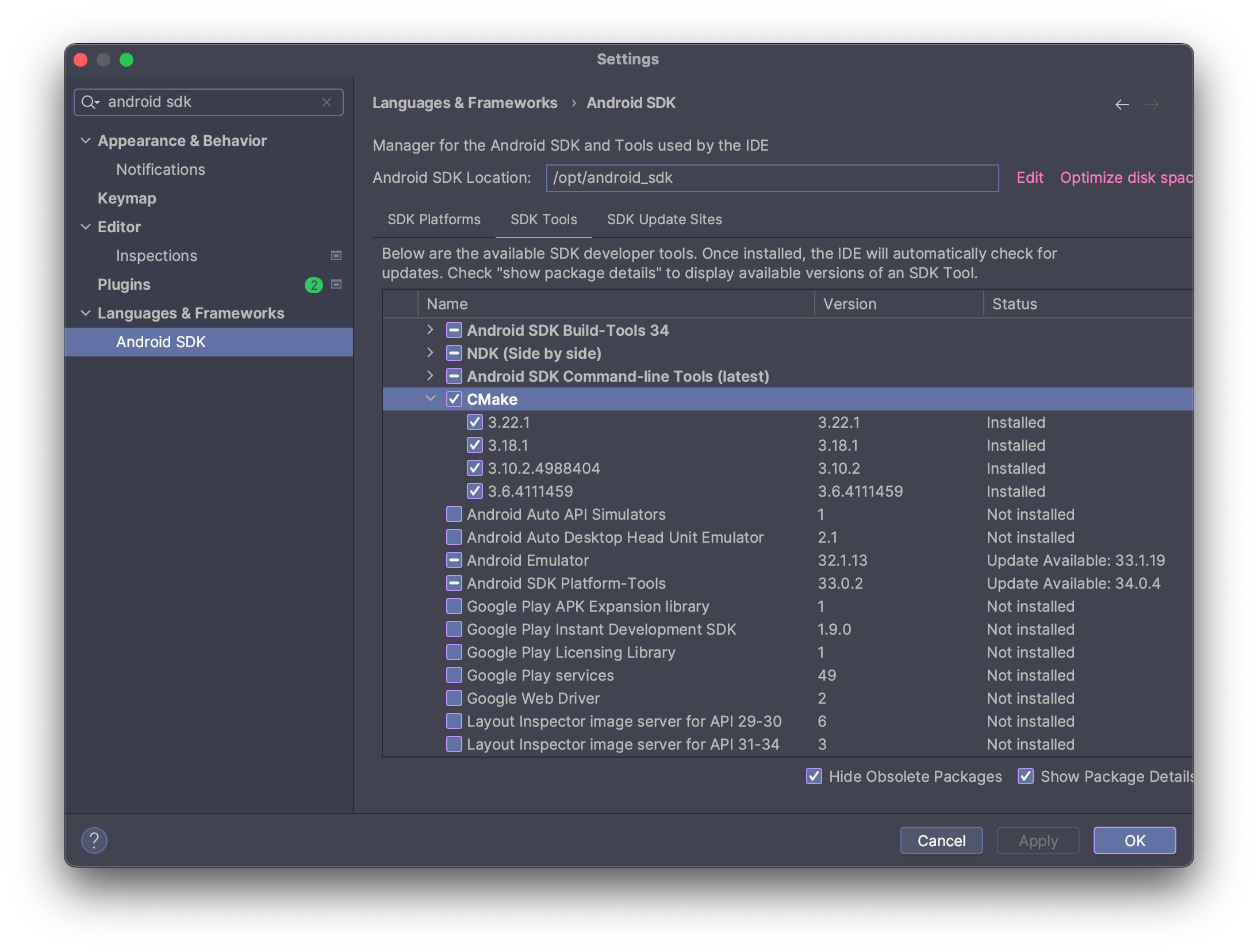Click the Cancel button

click(x=941, y=840)
